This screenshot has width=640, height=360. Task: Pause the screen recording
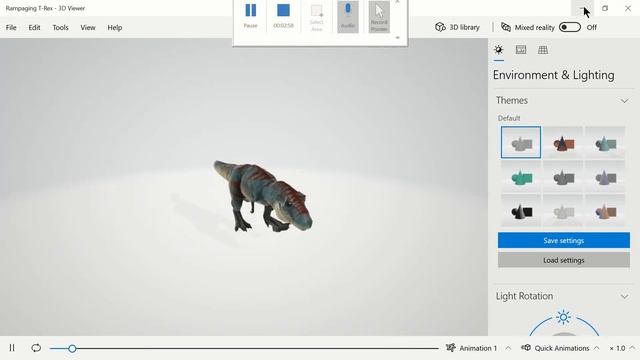[251, 15]
